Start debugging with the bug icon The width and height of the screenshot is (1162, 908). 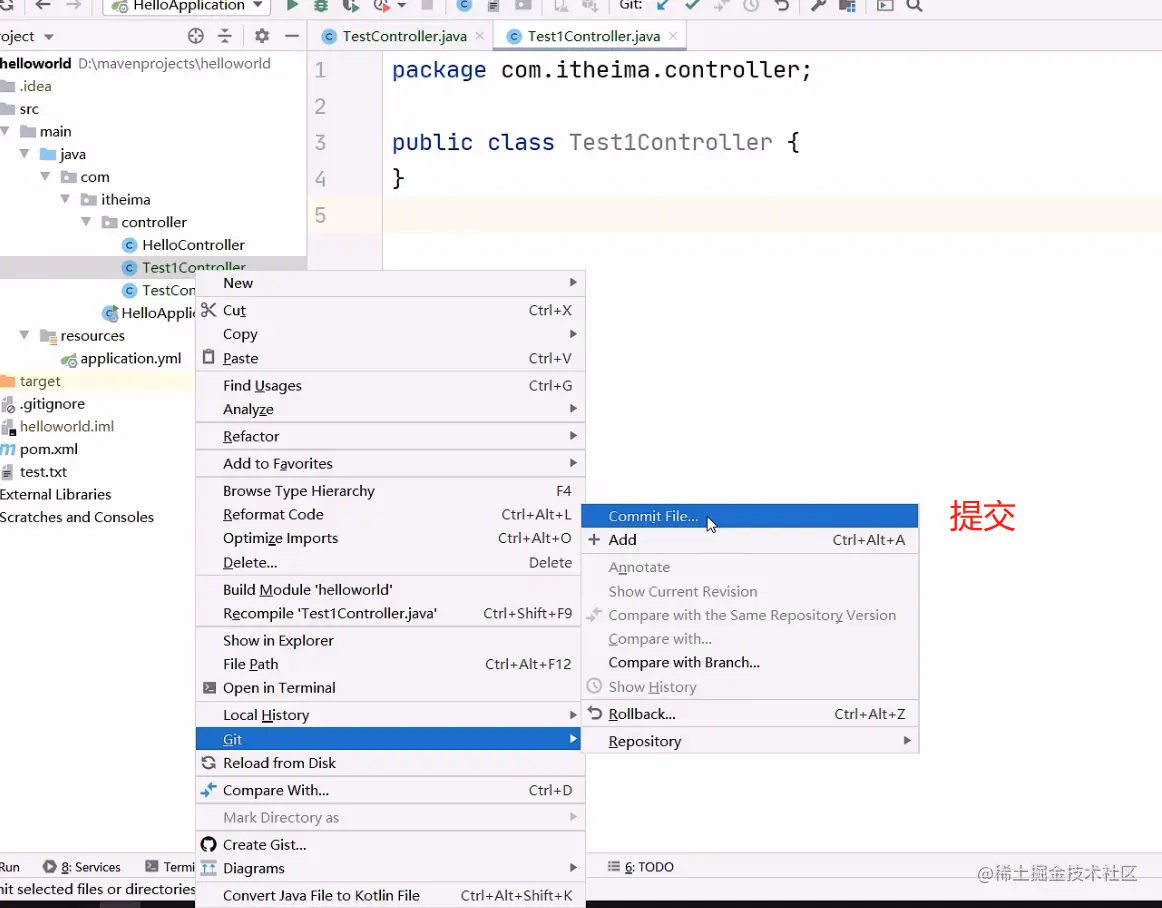point(321,5)
